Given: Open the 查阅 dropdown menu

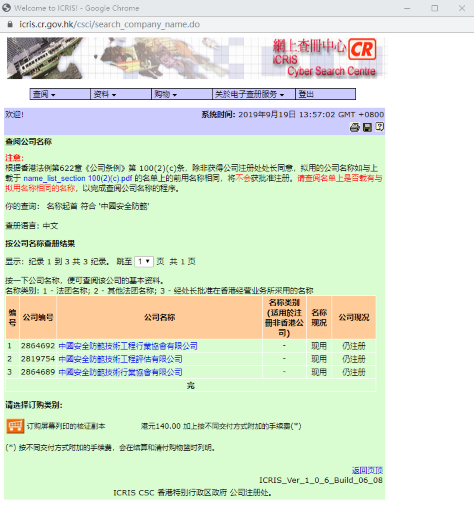Looking at the screenshot, I should point(60,94).
